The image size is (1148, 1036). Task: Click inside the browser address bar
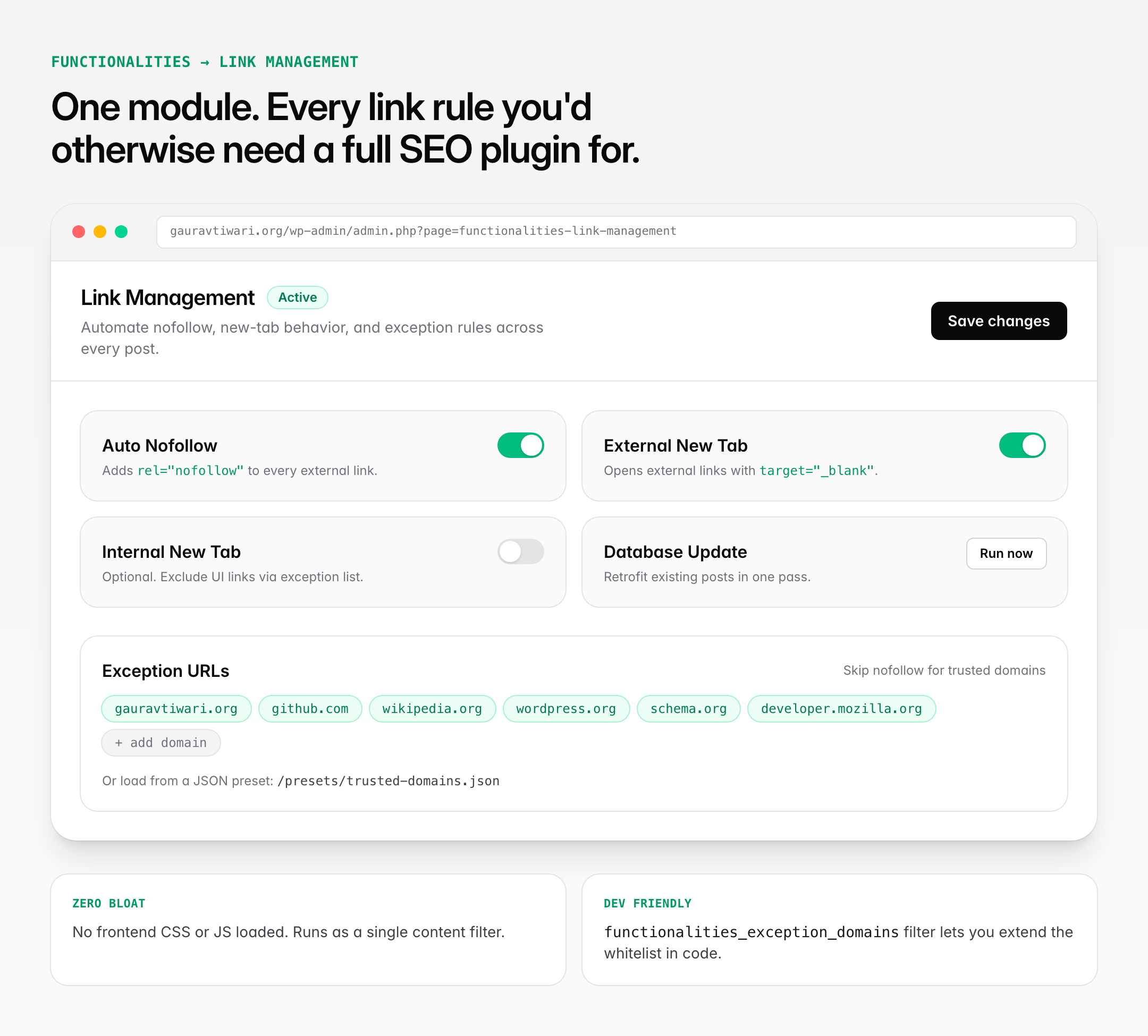[x=616, y=232]
